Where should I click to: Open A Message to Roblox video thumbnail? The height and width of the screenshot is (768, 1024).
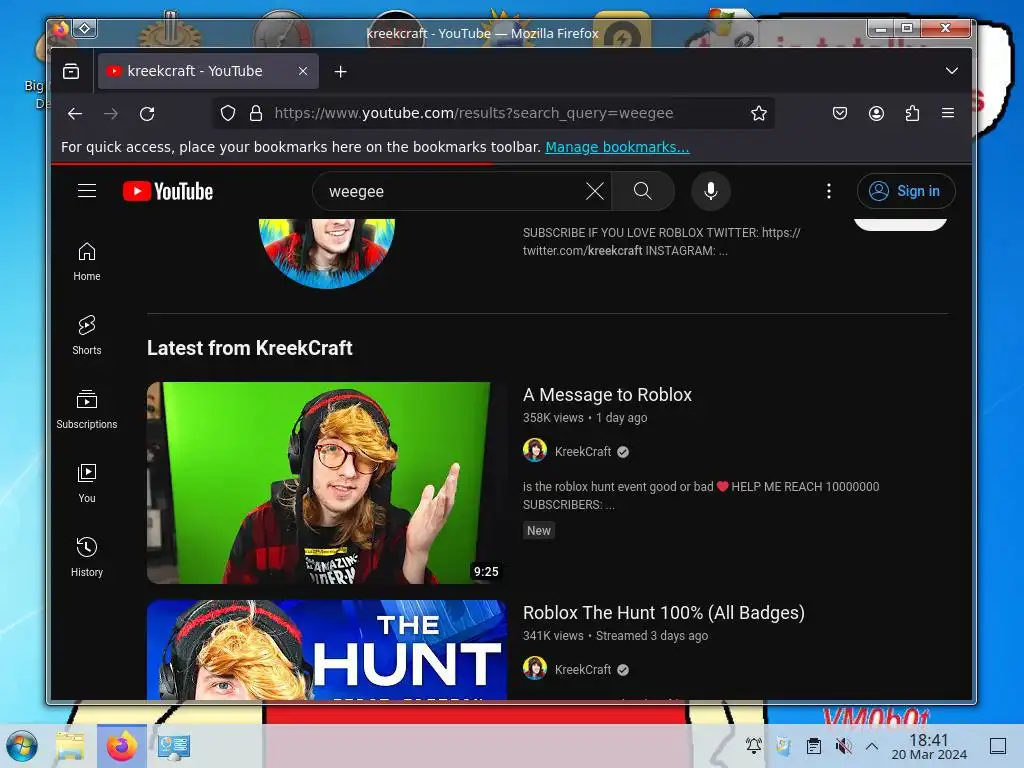tap(327, 483)
